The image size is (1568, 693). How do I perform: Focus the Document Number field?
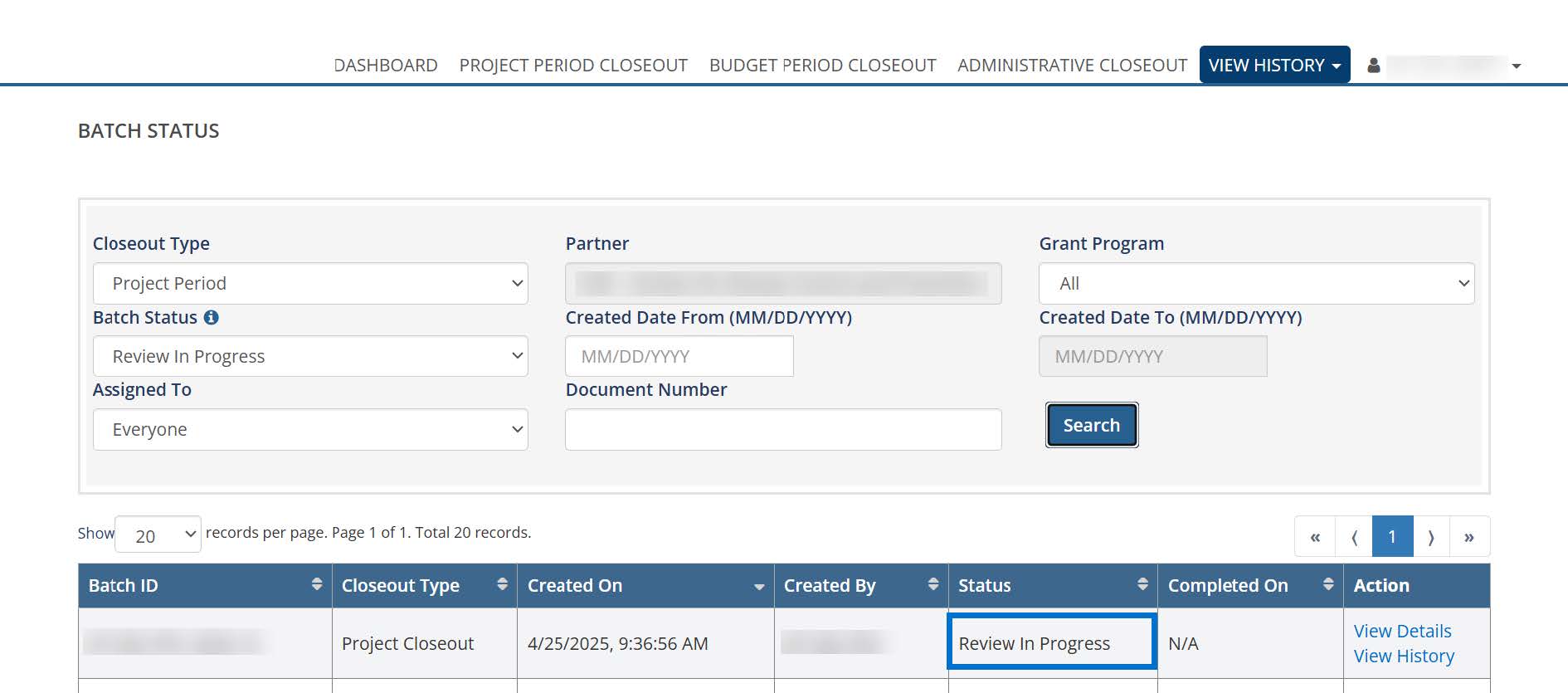(783, 430)
